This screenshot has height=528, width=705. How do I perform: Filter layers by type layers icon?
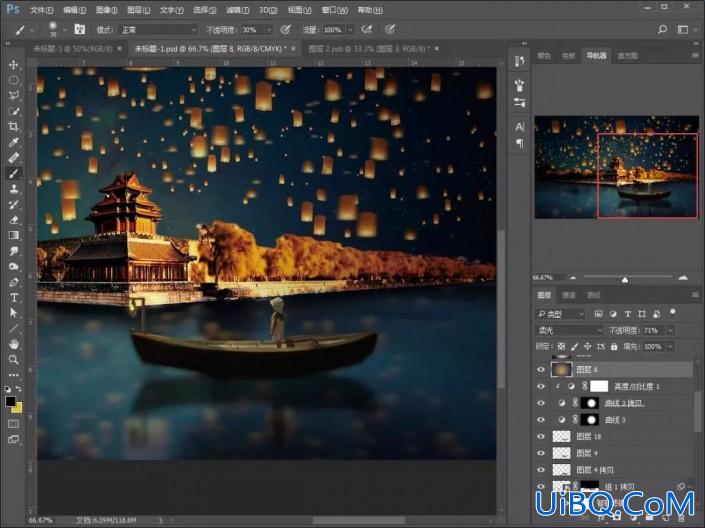628,314
